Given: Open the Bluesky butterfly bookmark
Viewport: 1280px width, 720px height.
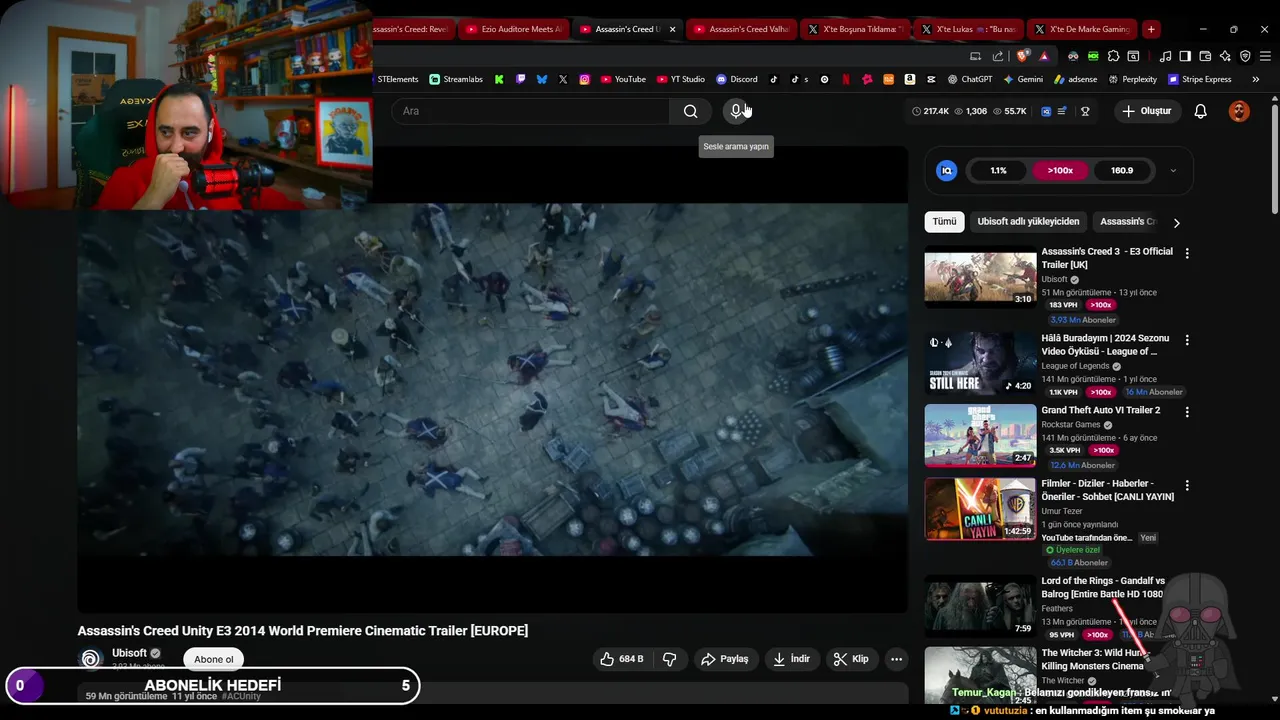Looking at the screenshot, I should click(x=542, y=79).
